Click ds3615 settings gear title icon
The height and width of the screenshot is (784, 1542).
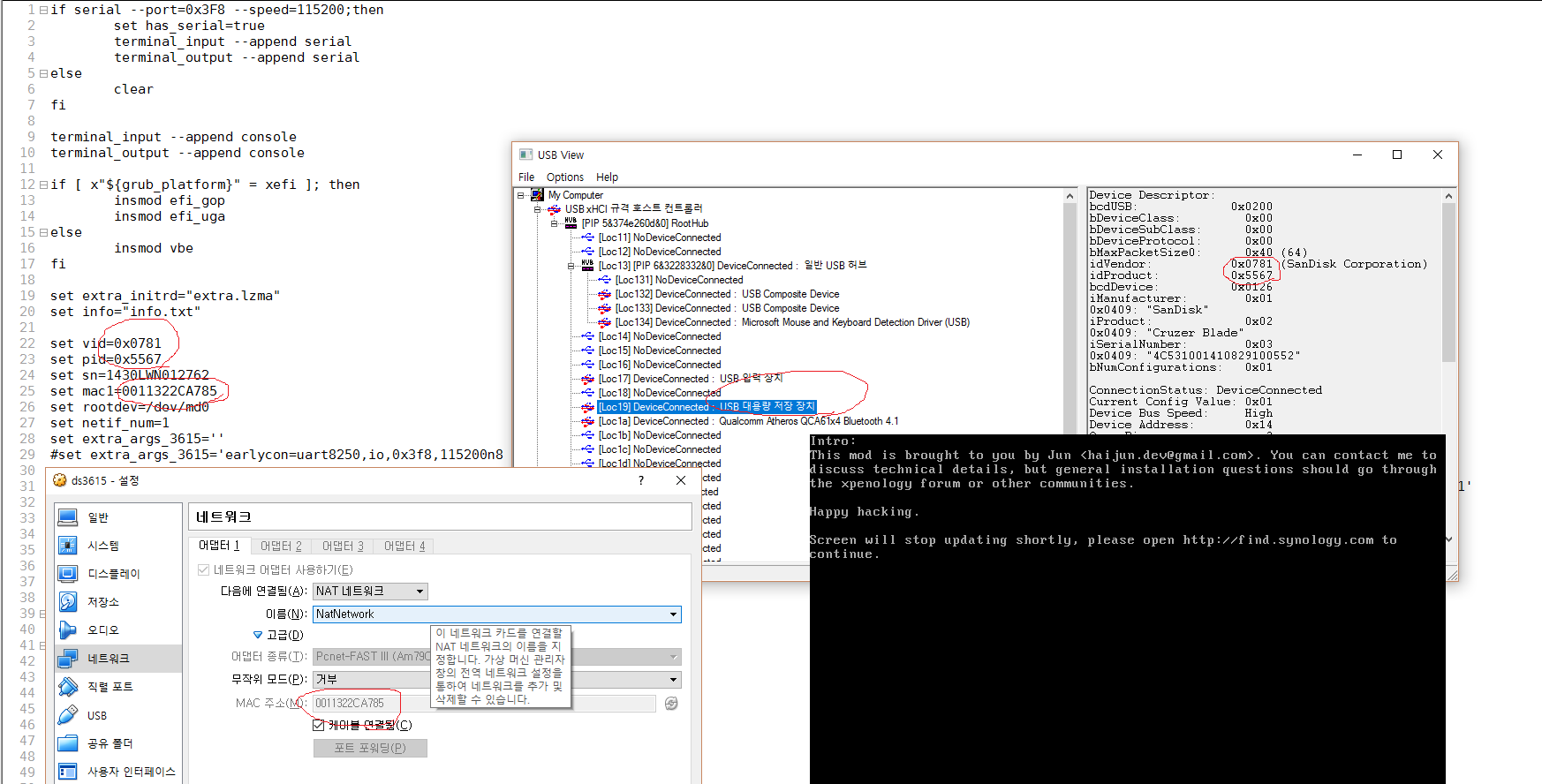(60, 480)
